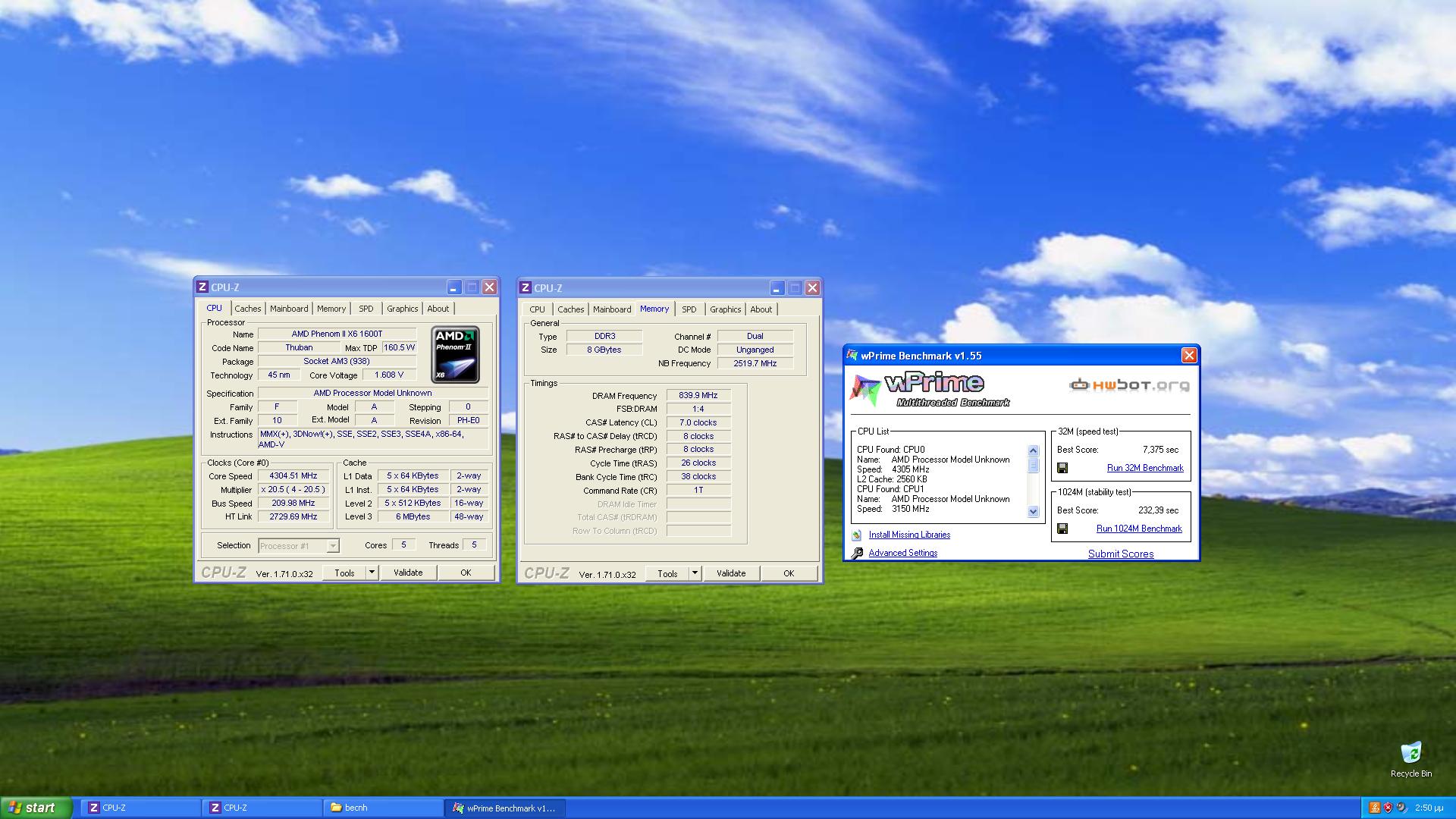Open the Mainboard tab in left CPU-Z
This screenshot has height=819, width=1456.
(x=289, y=309)
